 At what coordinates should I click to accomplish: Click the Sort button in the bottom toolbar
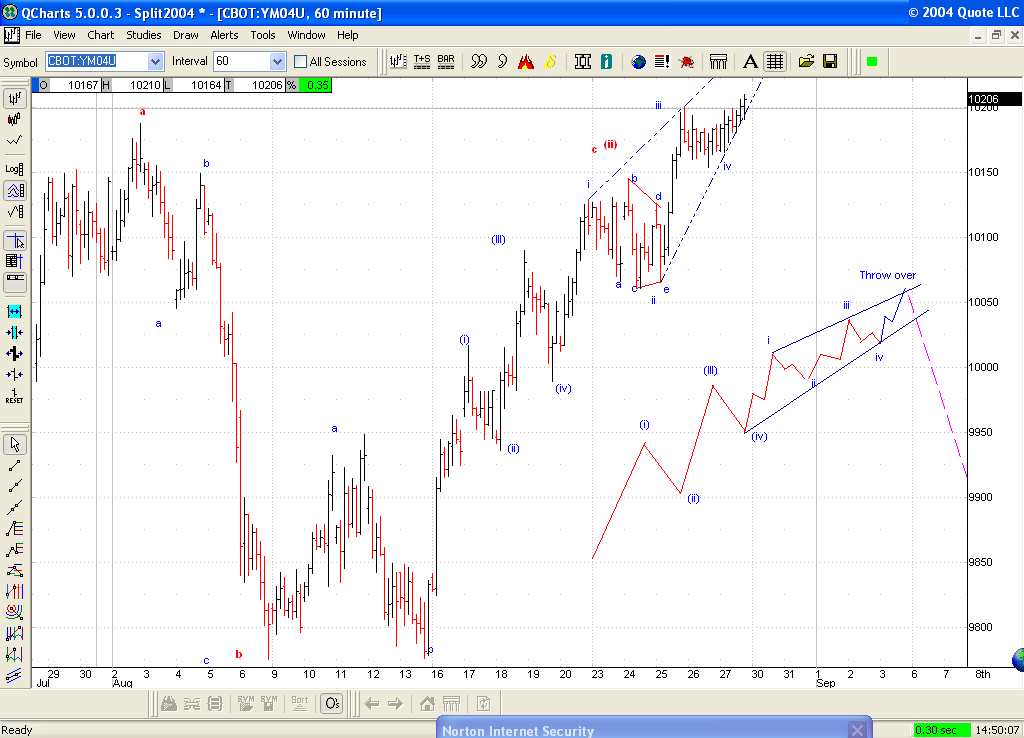point(300,703)
